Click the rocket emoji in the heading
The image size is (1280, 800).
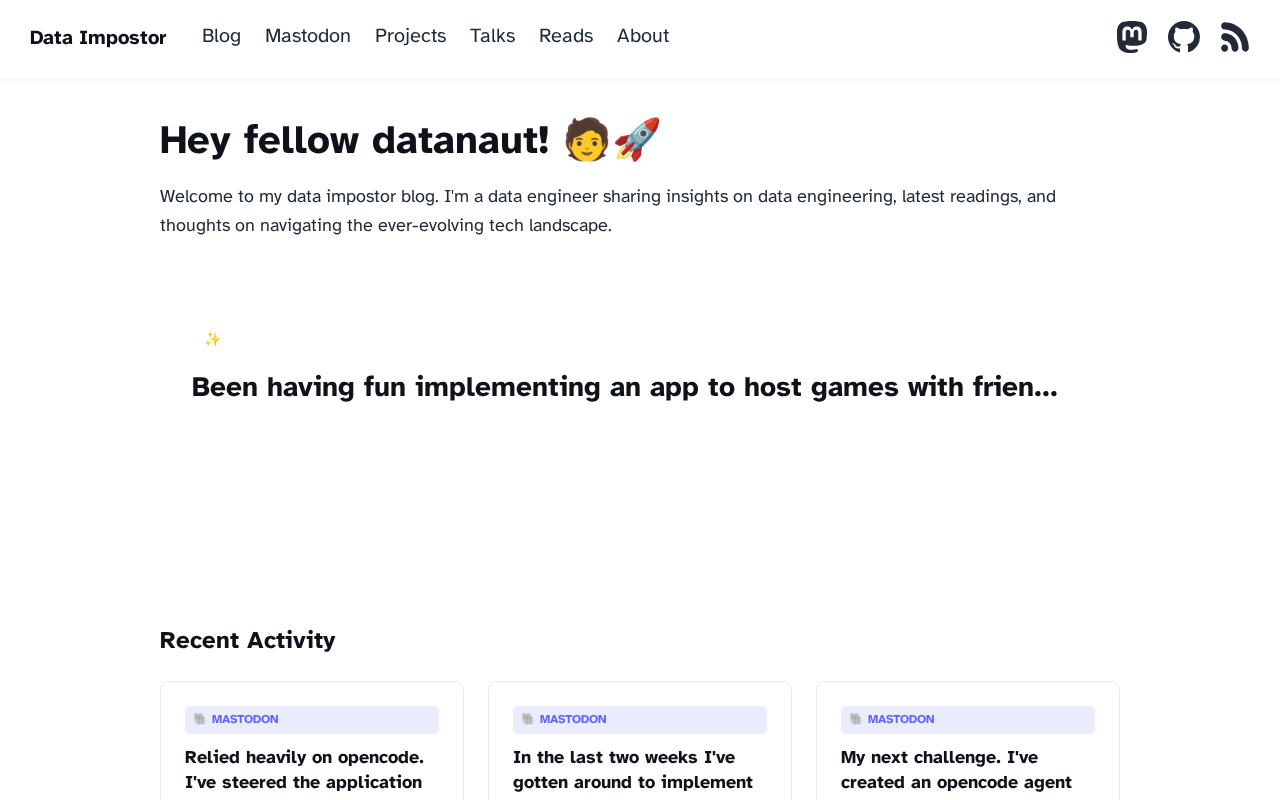(x=637, y=139)
